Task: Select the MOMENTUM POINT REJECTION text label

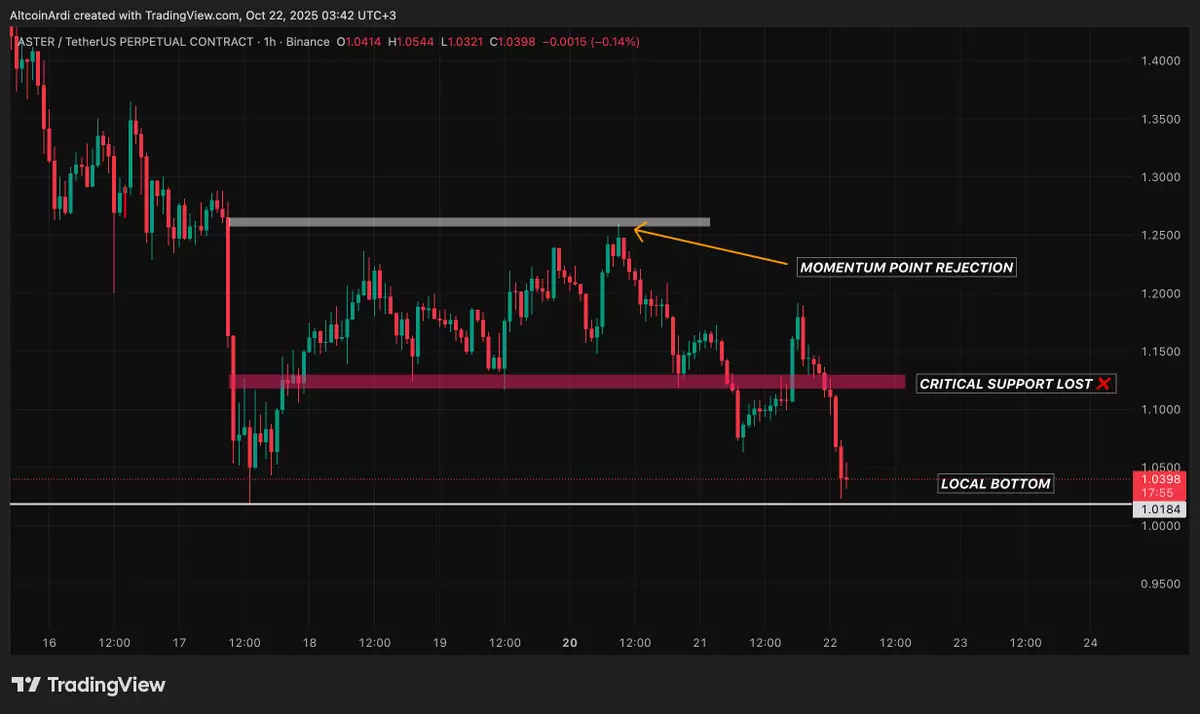Action: coord(907,267)
